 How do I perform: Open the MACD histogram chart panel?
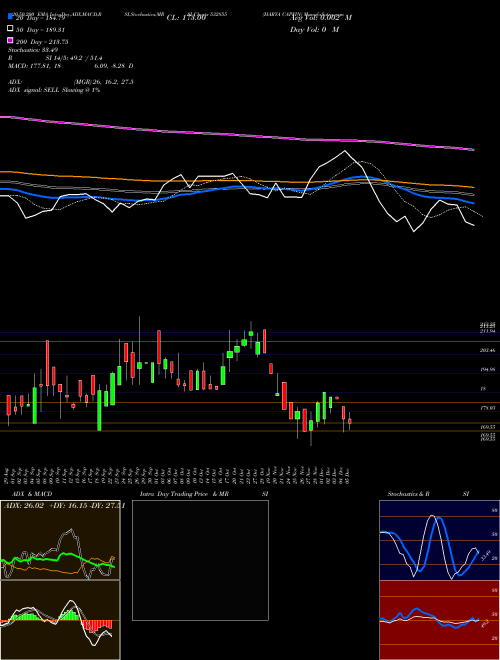click(60, 620)
